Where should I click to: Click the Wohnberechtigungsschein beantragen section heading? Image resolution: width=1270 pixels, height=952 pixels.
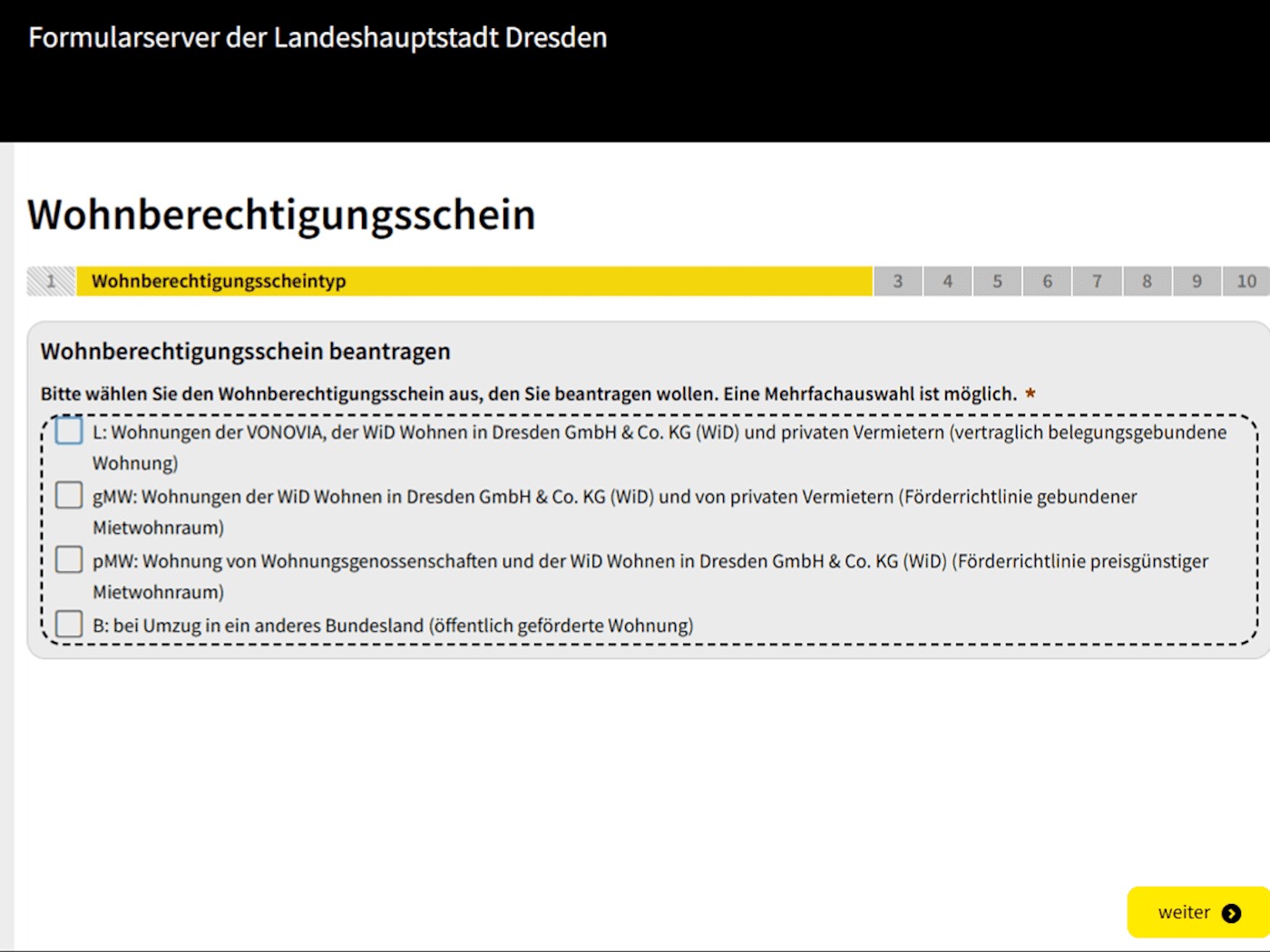[x=245, y=352]
